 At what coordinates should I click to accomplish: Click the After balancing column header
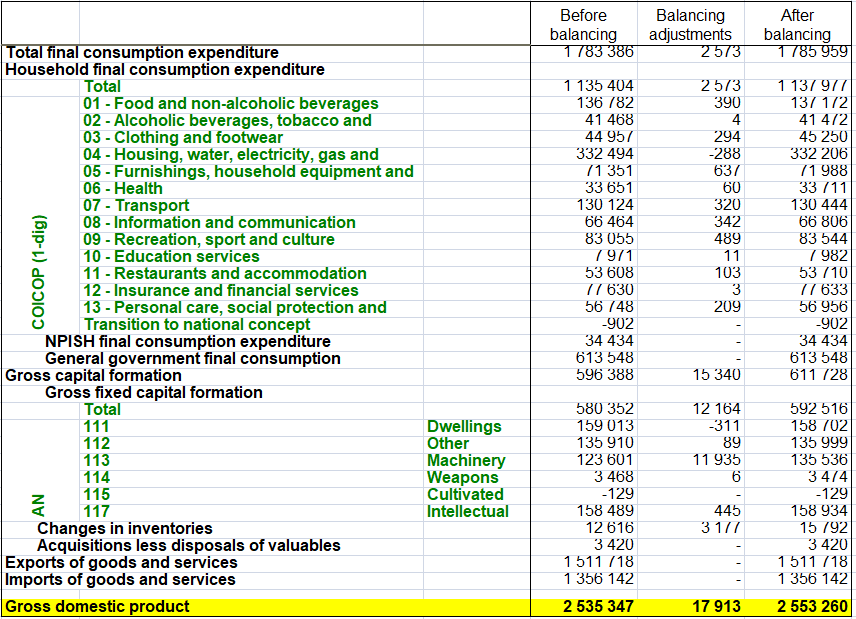pyautogui.click(x=797, y=25)
